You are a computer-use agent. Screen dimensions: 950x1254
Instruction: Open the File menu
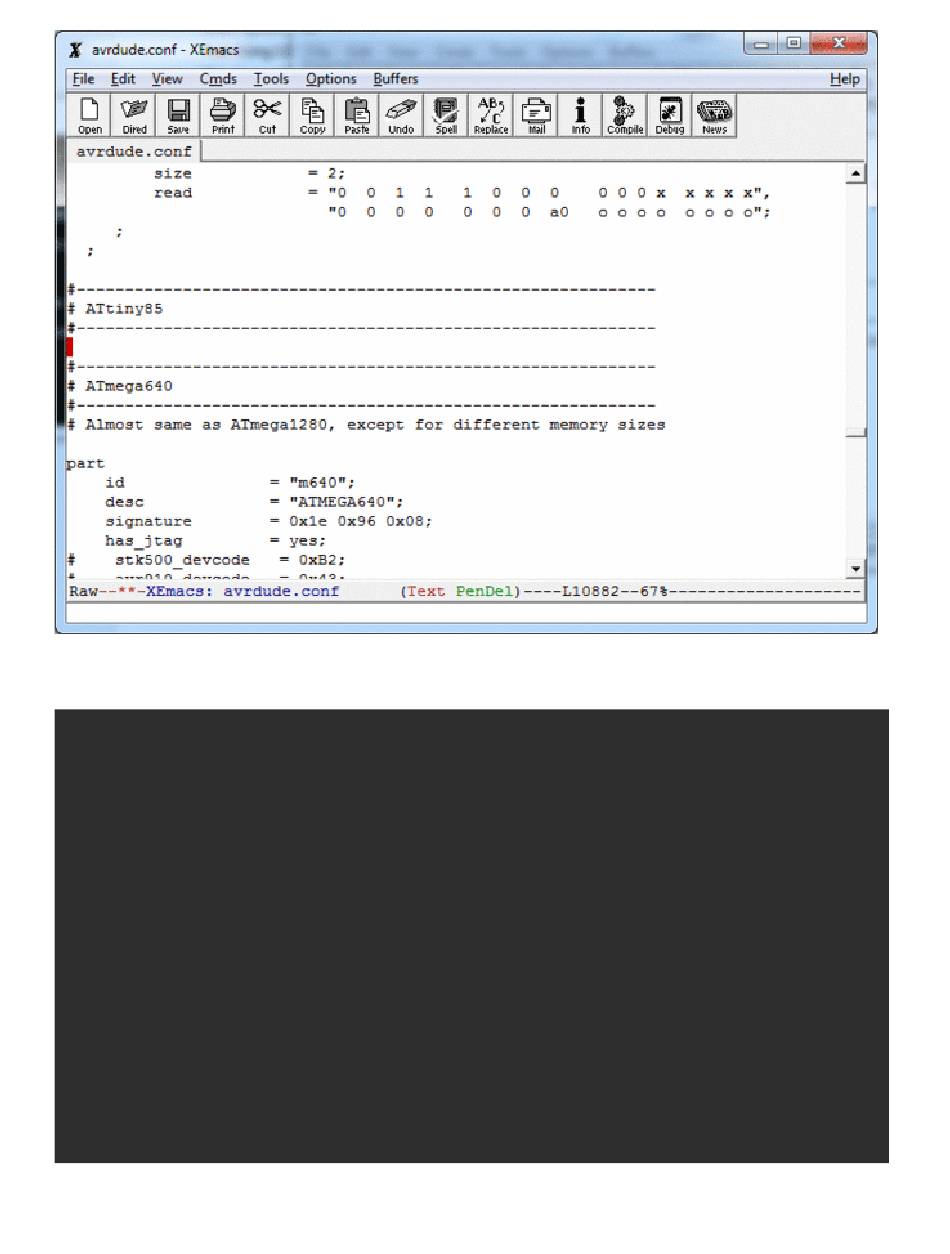point(83,79)
